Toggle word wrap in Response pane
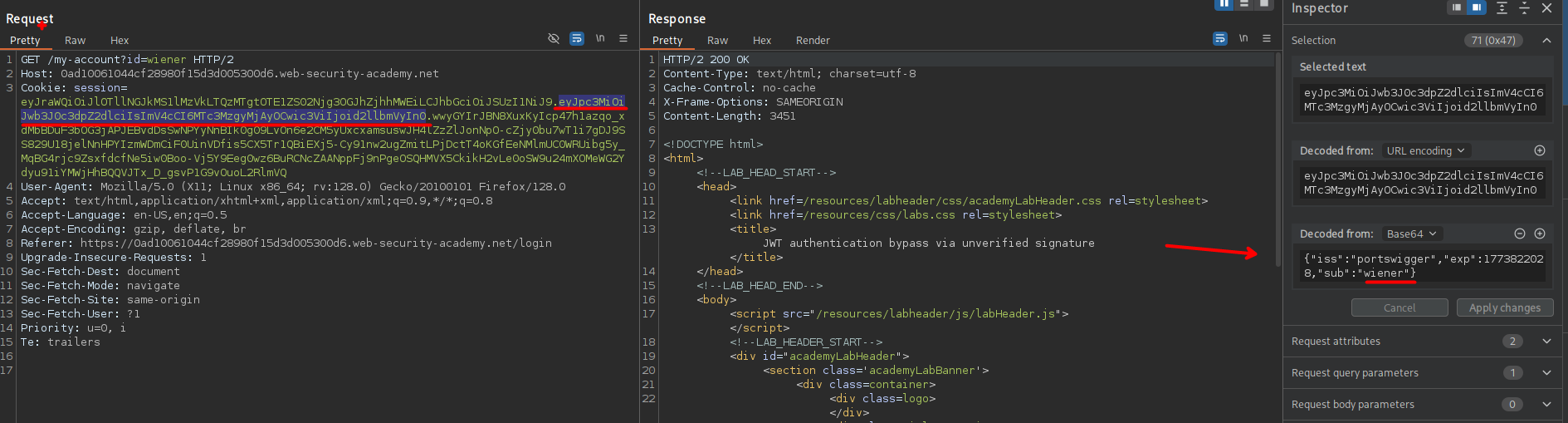Viewport: 1568px width, 423px height. tap(1219, 39)
